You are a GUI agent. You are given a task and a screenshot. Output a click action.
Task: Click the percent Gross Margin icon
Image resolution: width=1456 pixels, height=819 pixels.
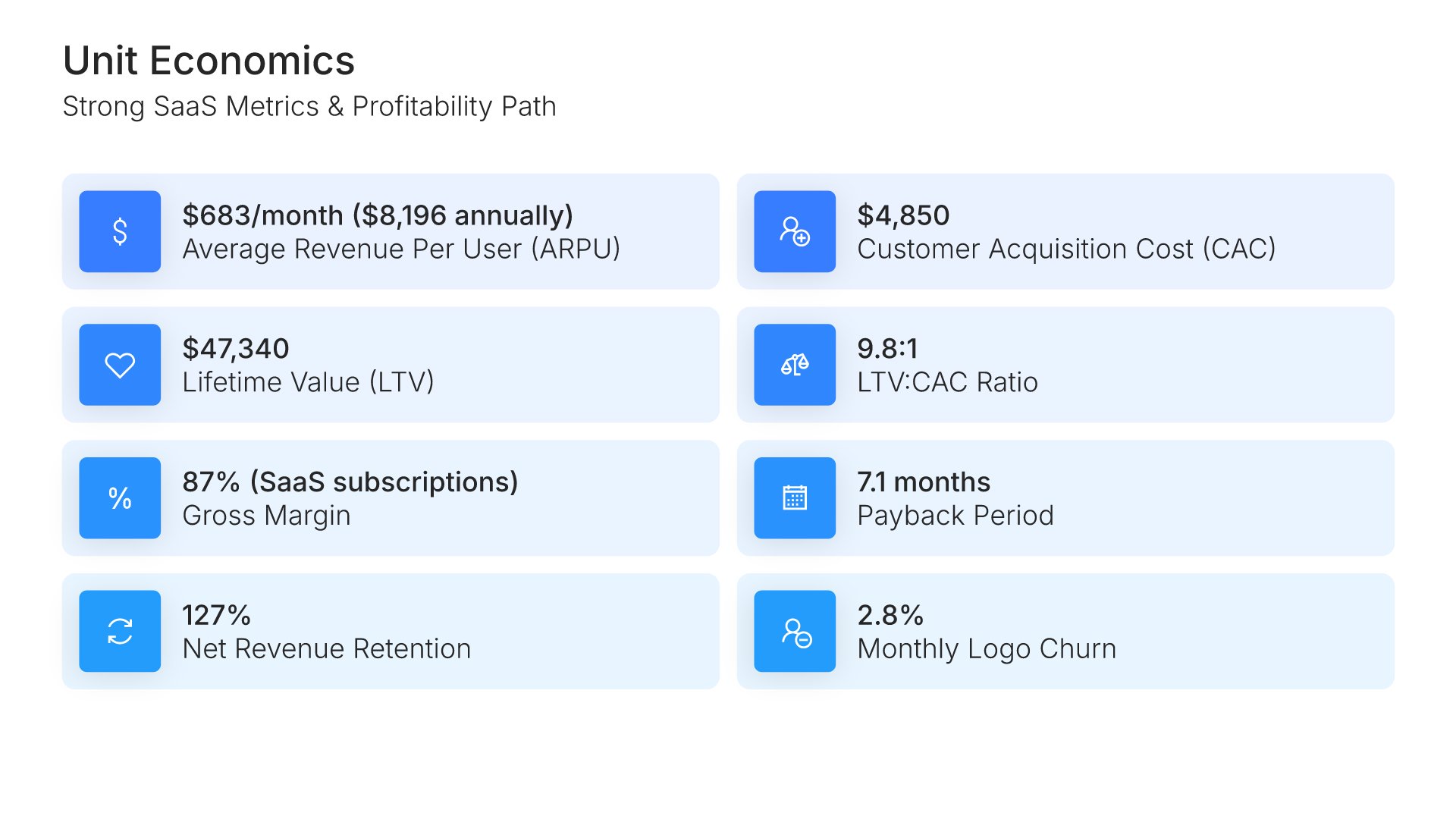pos(120,498)
